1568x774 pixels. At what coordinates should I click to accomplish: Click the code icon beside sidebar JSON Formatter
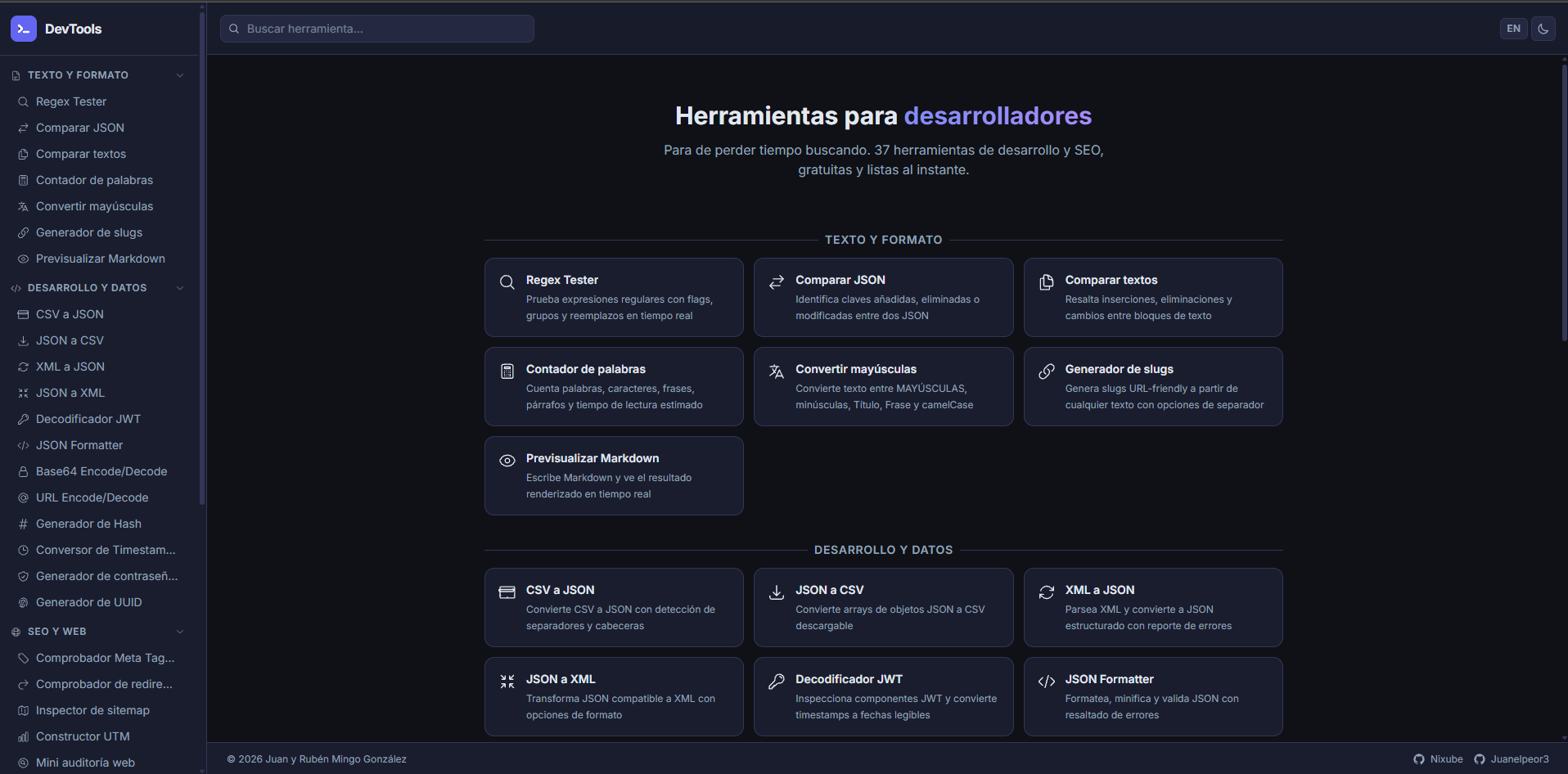[23, 445]
